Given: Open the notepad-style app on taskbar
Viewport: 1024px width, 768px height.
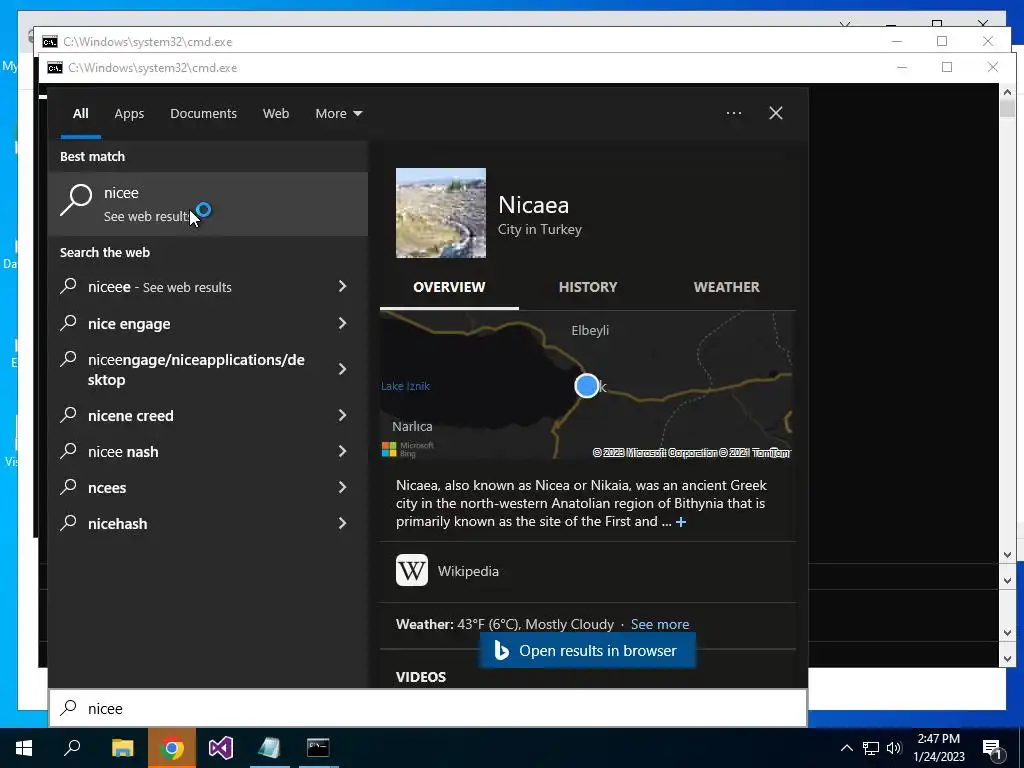Looking at the screenshot, I should coord(269,748).
